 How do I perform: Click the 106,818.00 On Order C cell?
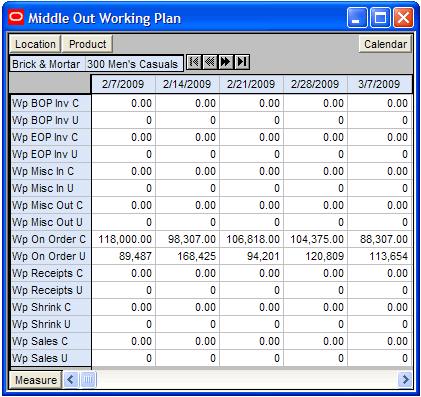click(x=251, y=239)
